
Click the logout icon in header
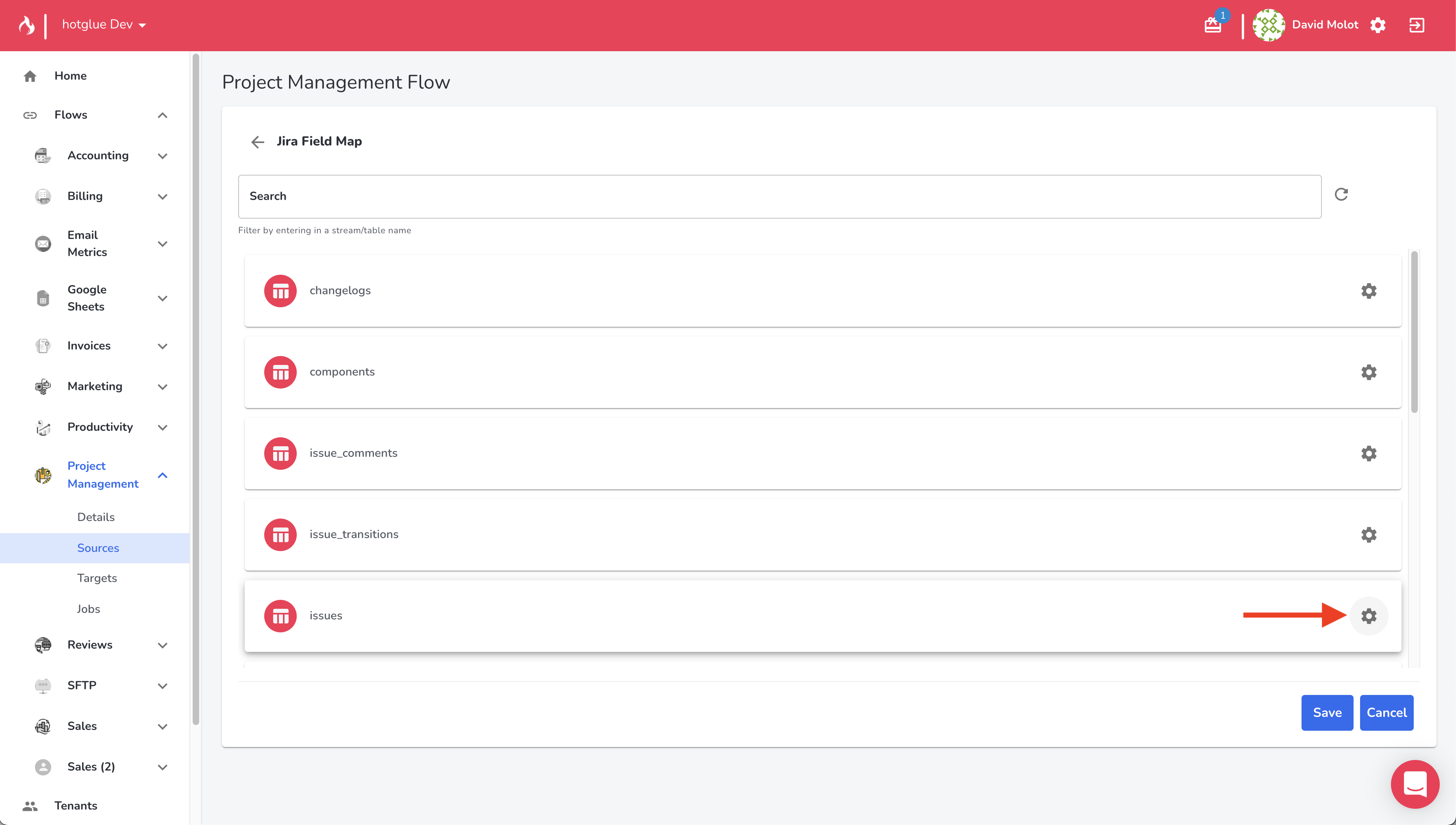1416,25
